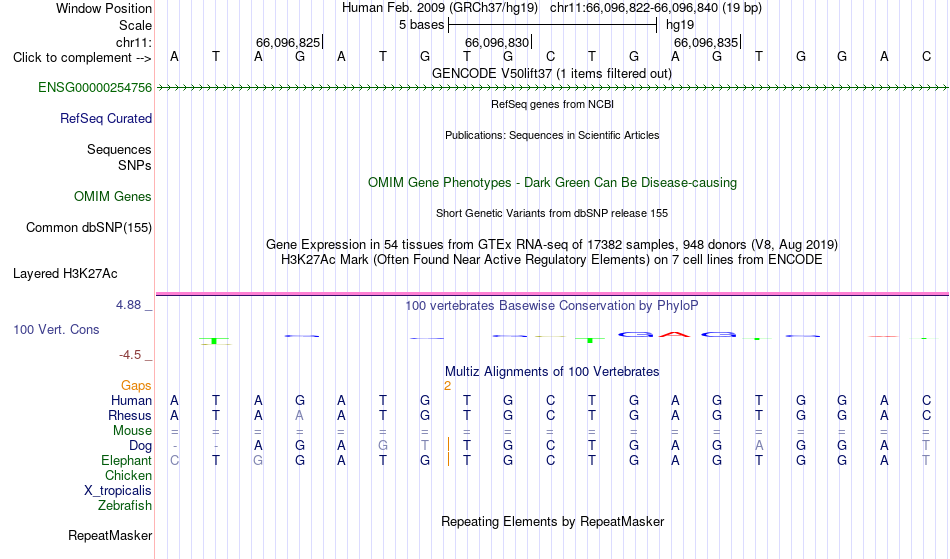The height and width of the screenshot is (559, 950).
Task: Click the Sequences label on the left
Action: (119, 149)
